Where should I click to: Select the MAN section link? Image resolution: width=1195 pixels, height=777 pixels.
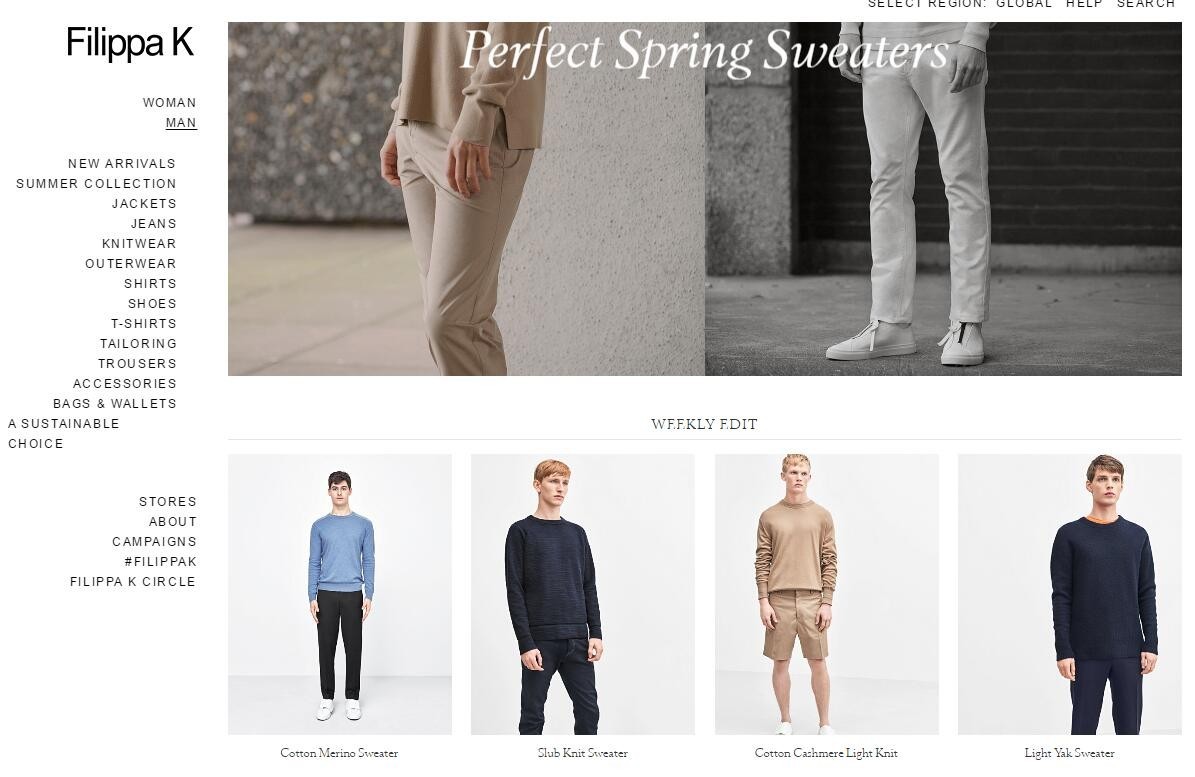[181, 123]
